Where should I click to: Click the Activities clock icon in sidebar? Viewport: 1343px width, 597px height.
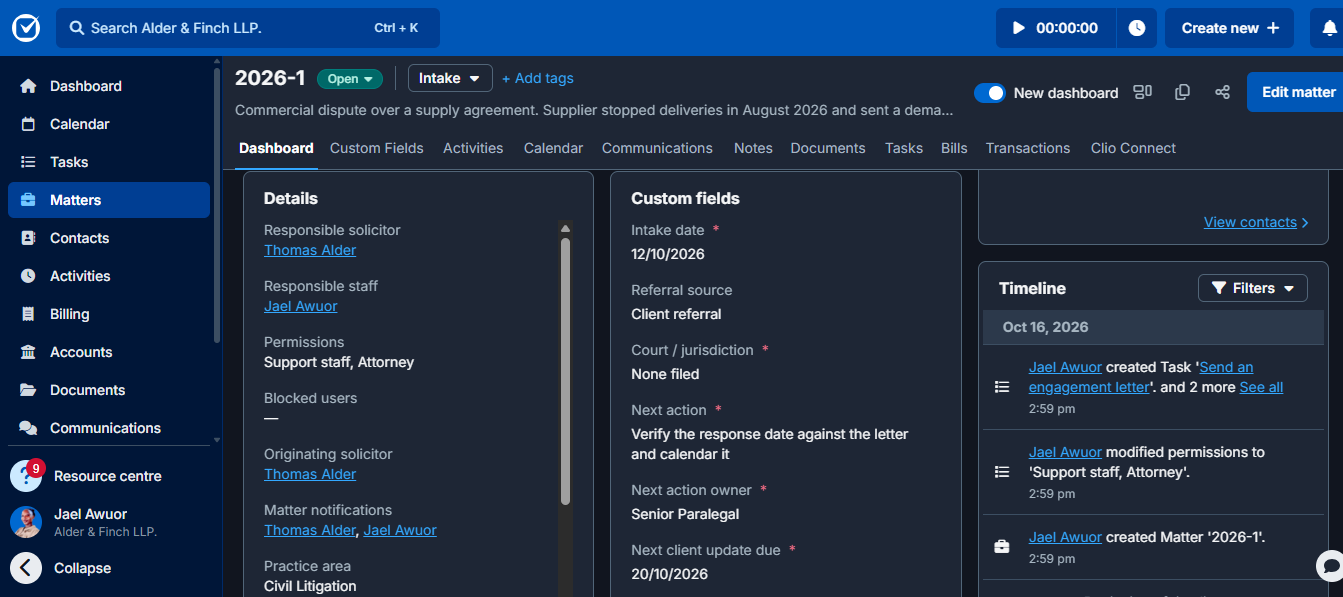tap(28, 276)
